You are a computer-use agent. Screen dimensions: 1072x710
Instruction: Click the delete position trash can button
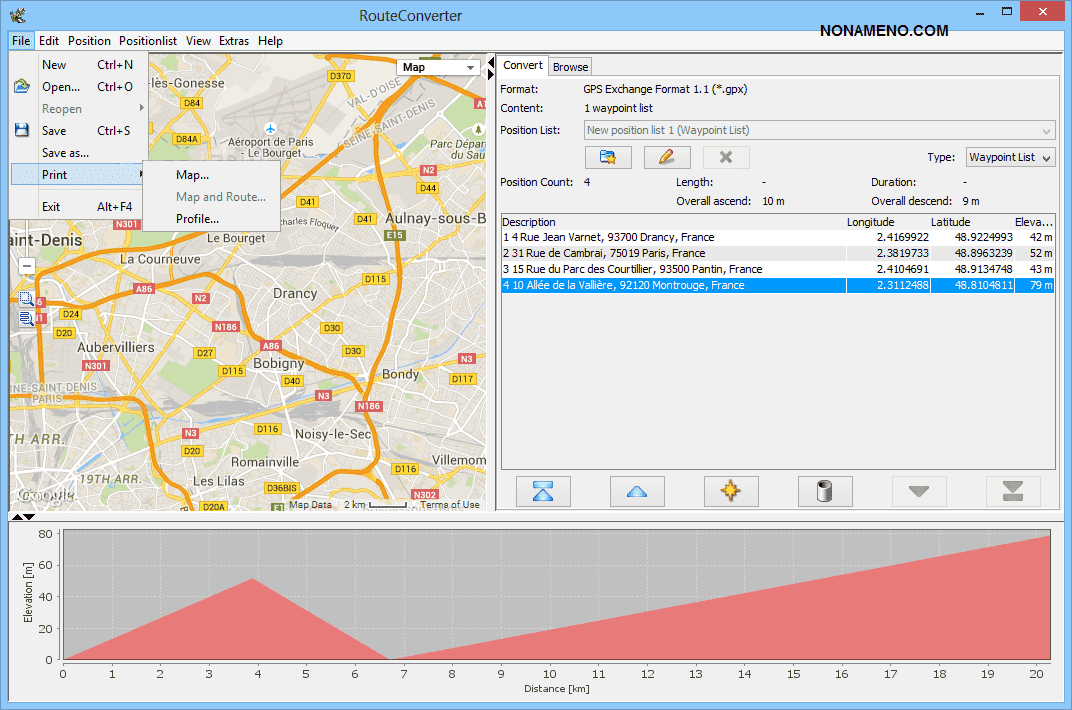[x=825, y=491]
